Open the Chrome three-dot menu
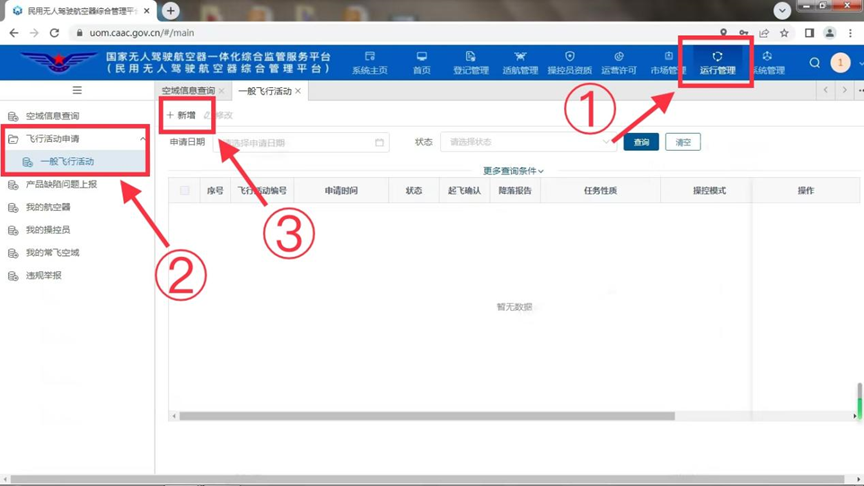 click(851, 33)
